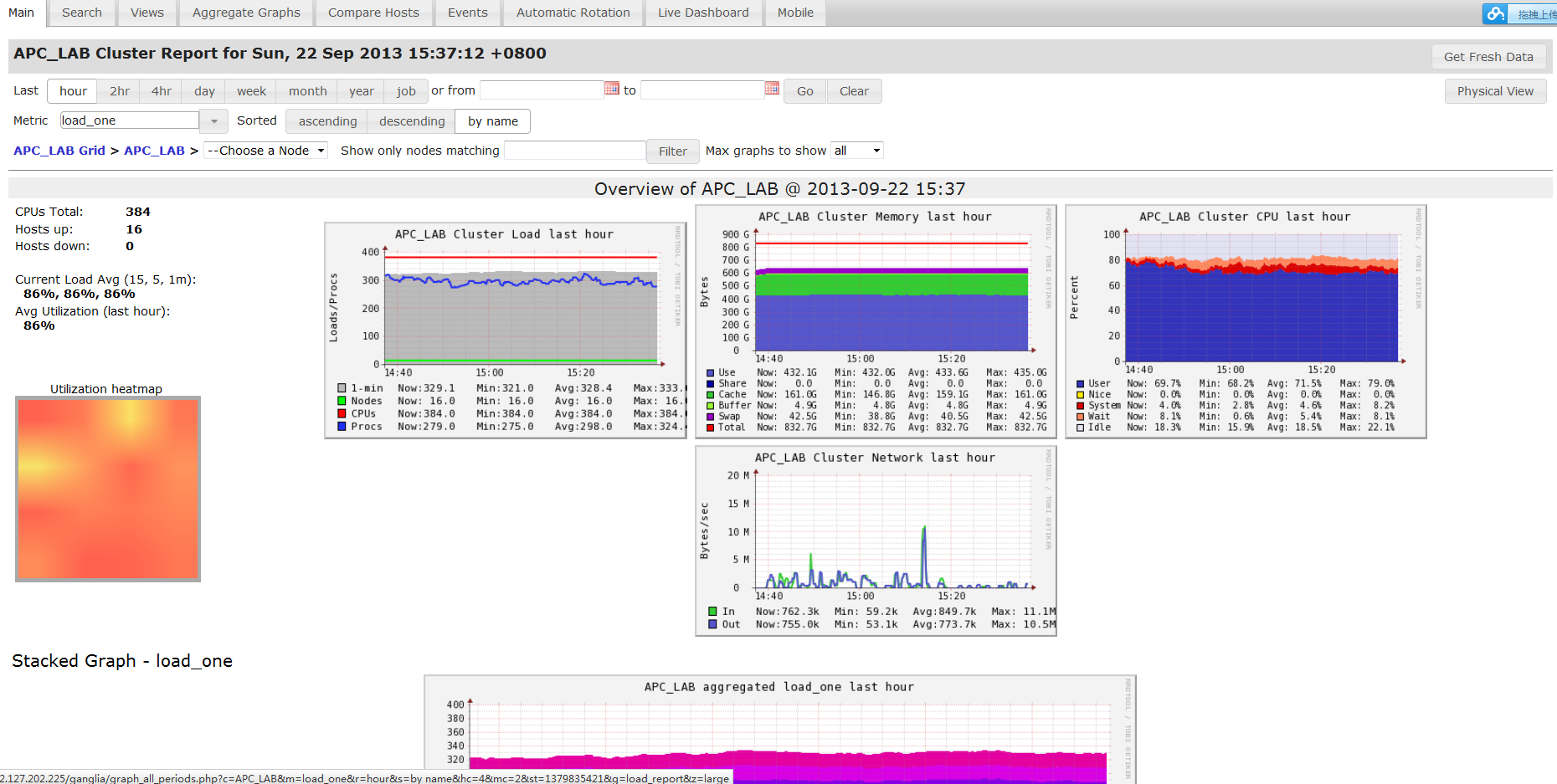
Task: Open the end date calendar picker
Action: (772, 89)
